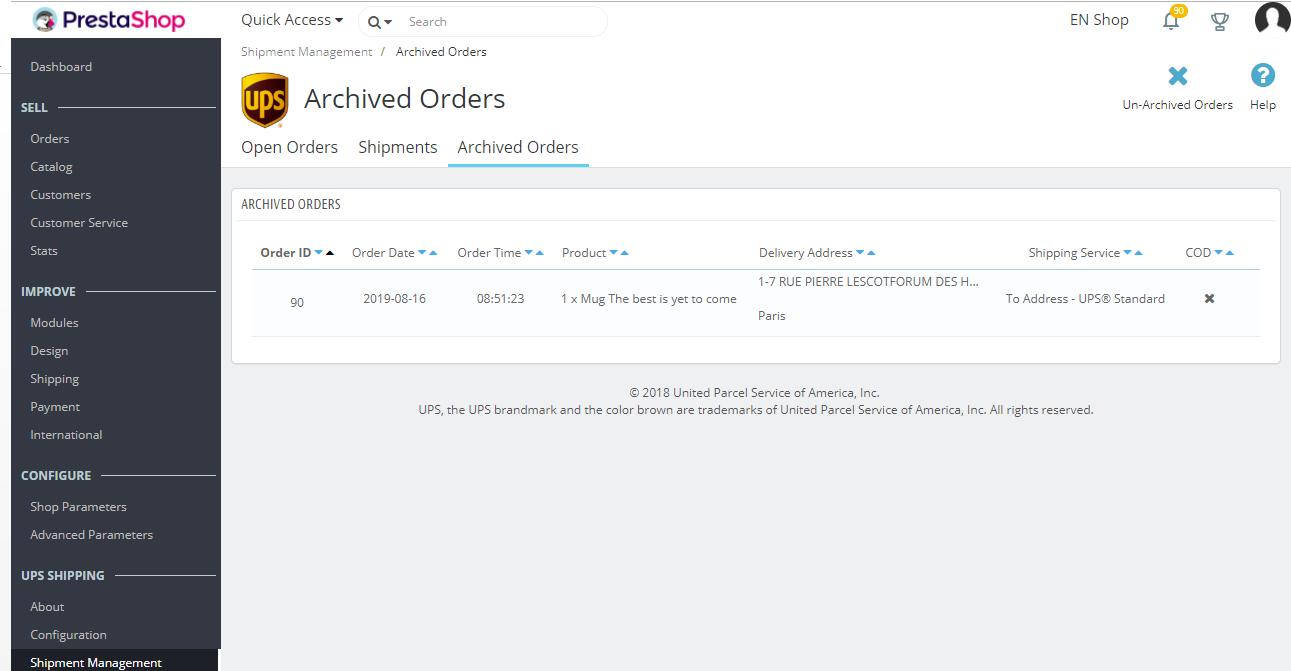The width and height of the screenshot is (1291, 671).
Task: Open Orders in the sidebar
Action: 50,139
